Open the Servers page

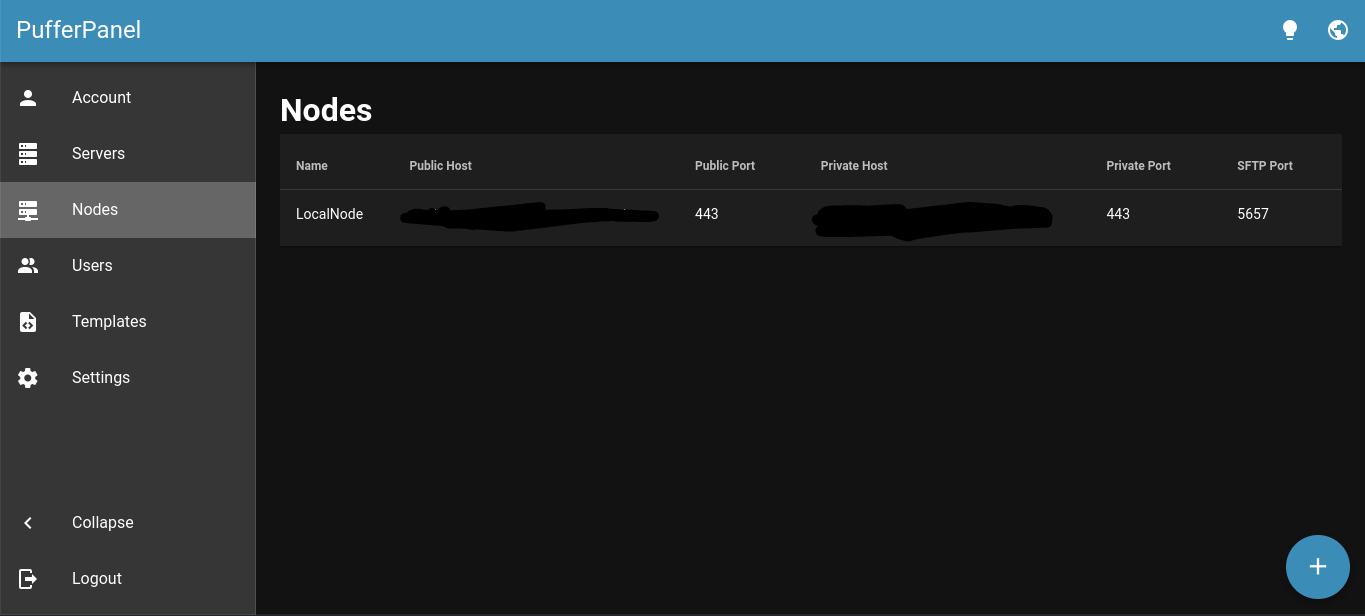tap(98, 153)
